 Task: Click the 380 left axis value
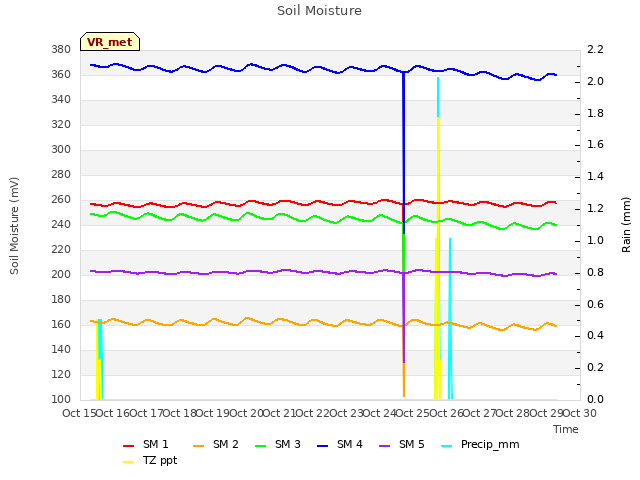point(61,50)
